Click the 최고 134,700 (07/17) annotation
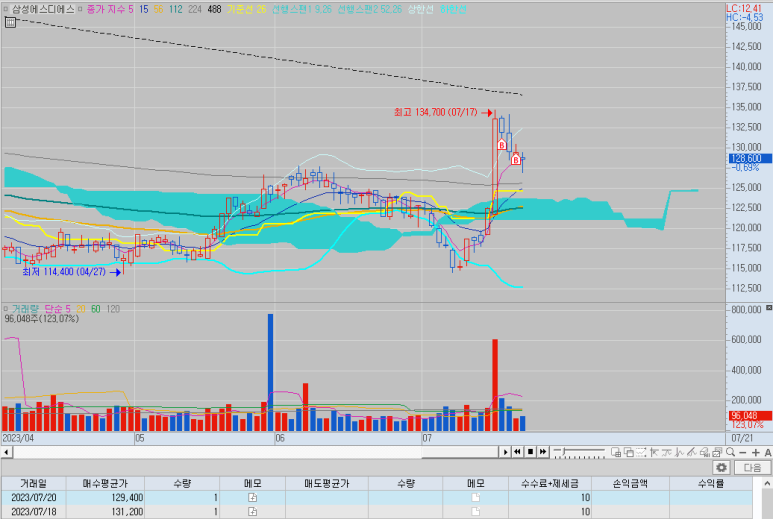 point(436,112)
